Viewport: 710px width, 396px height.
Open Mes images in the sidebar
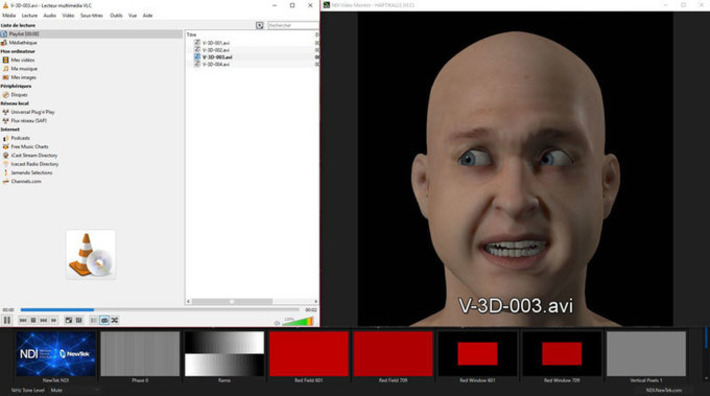(x=23, y=77)
